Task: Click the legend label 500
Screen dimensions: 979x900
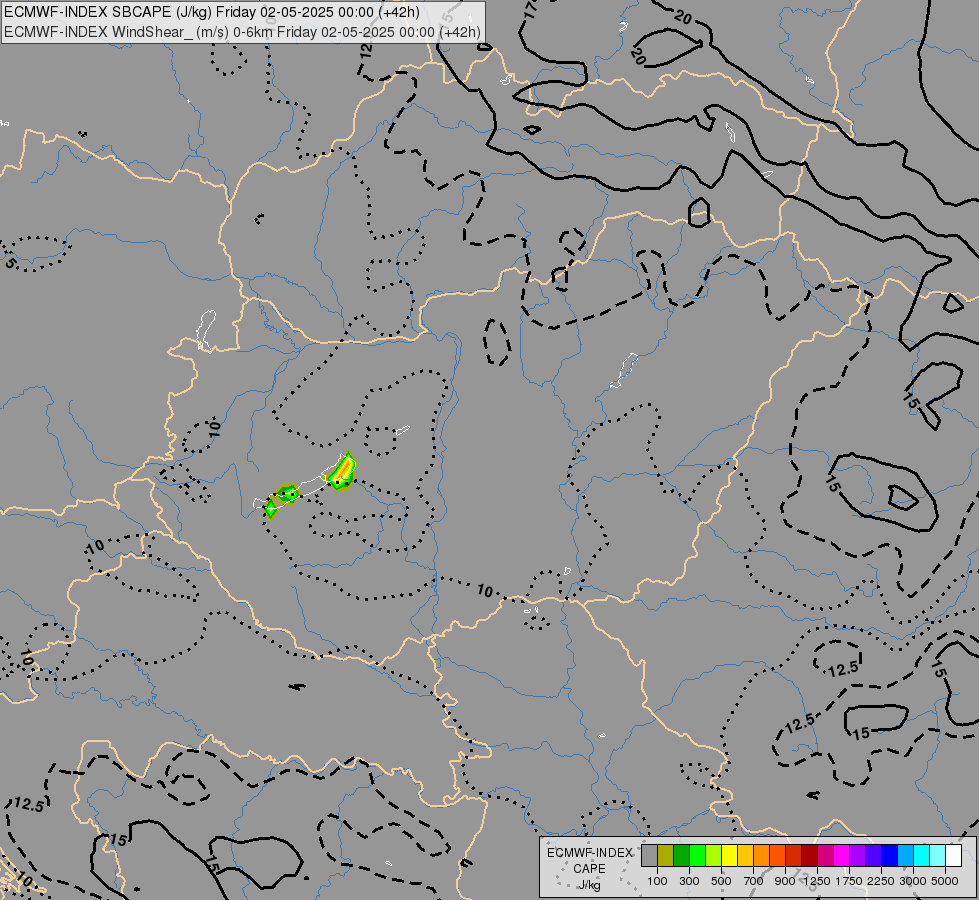Action: [721, 881]
